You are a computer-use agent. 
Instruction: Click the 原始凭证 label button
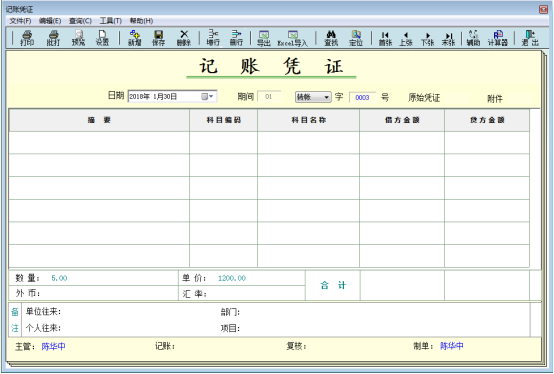click(424, 98)
